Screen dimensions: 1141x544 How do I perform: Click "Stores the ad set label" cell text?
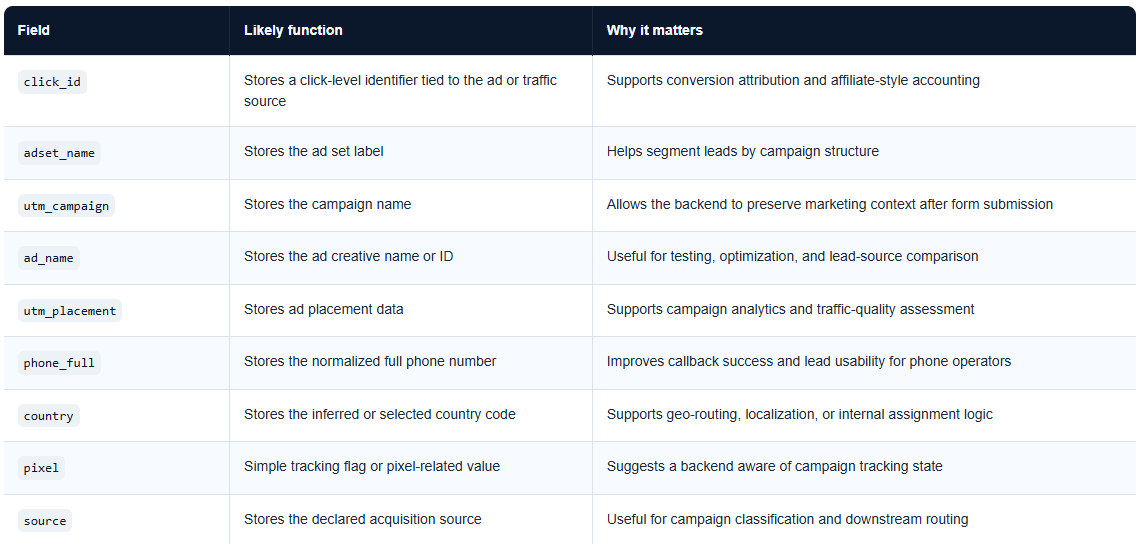click(313, 151)
